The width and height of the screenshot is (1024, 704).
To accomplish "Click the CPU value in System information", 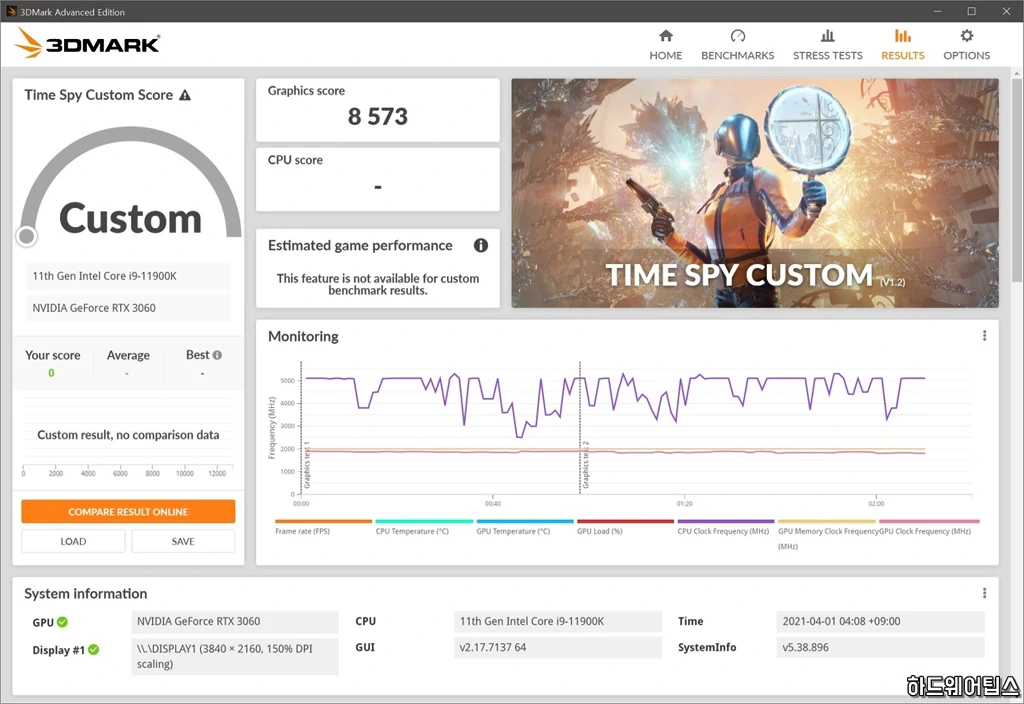I will [x=558, y=622].
